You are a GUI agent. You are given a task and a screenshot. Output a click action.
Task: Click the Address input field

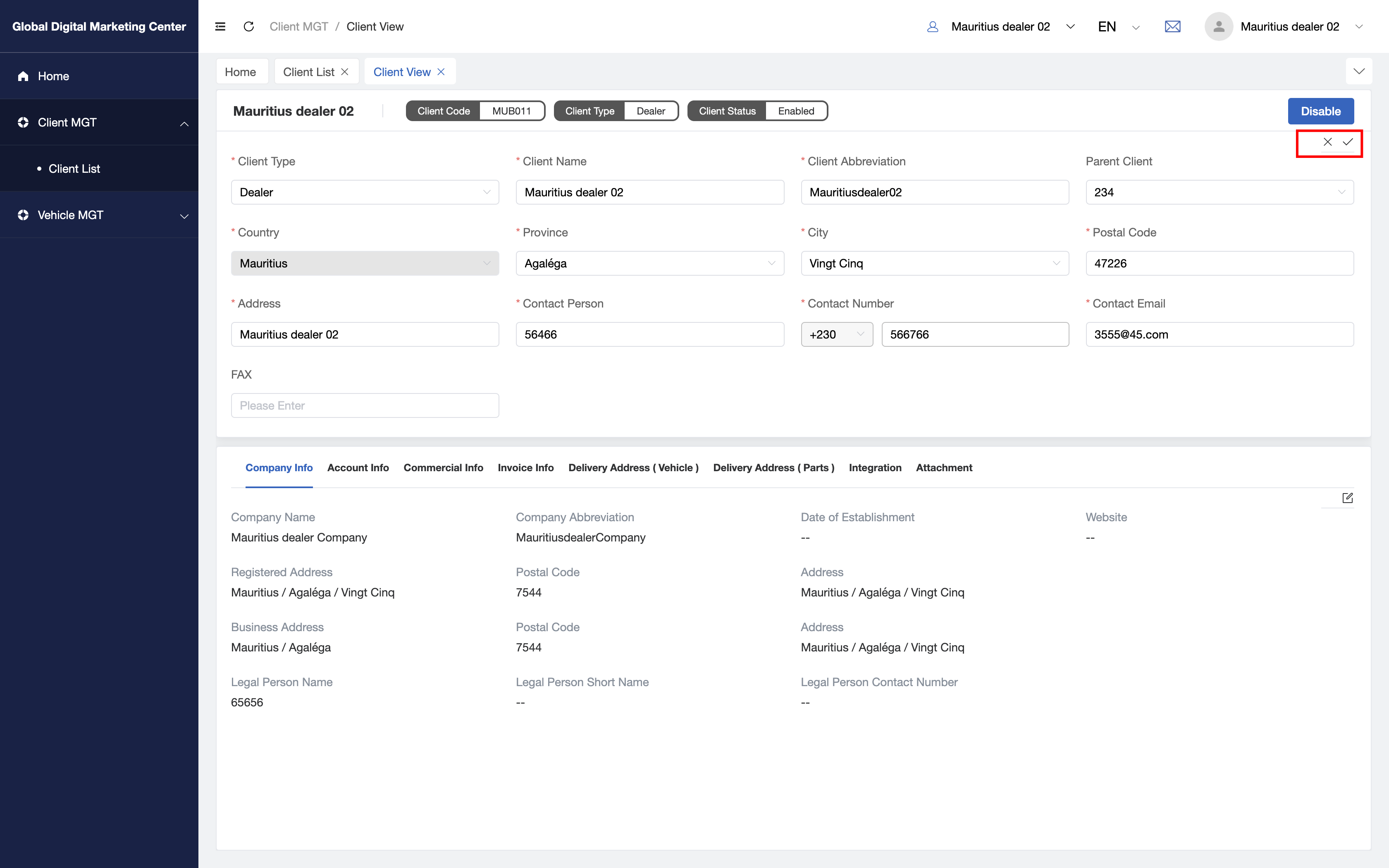click(x=365, y=335)
